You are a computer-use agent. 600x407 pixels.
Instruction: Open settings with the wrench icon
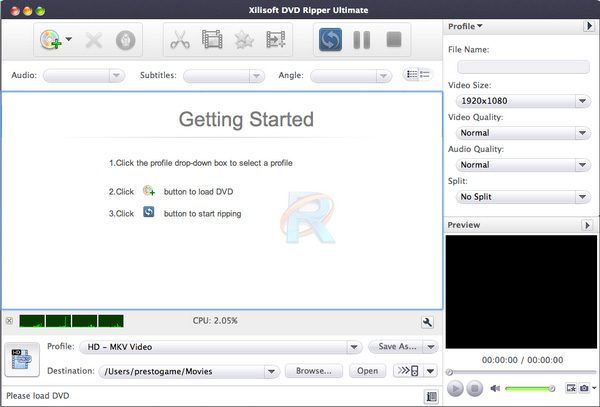pyautogui.click(x=427, y=322)
